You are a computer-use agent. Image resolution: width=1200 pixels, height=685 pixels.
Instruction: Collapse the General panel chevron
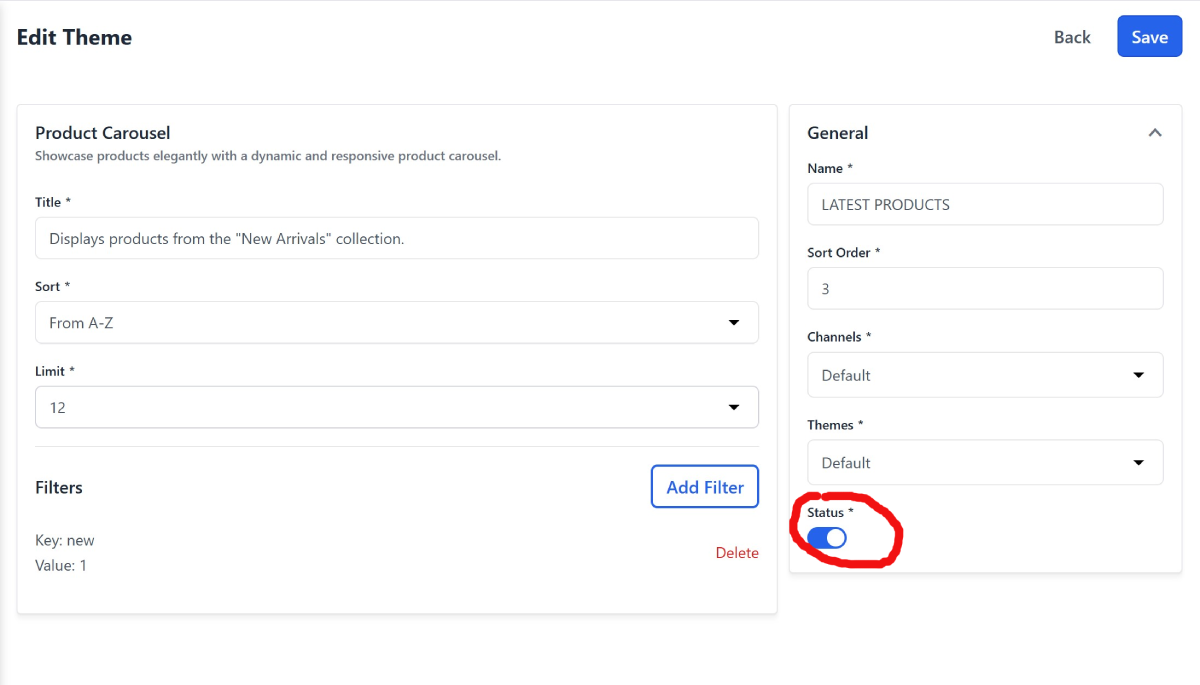point(1155,133)
